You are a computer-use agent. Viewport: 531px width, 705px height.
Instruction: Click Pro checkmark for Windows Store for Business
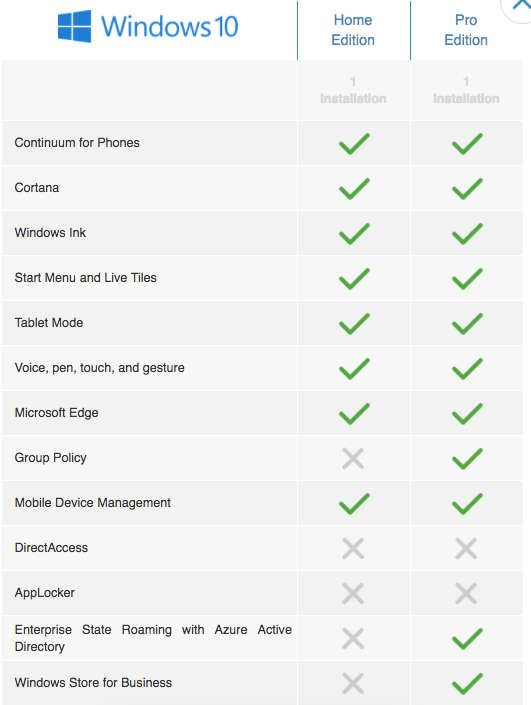(467, 683)
